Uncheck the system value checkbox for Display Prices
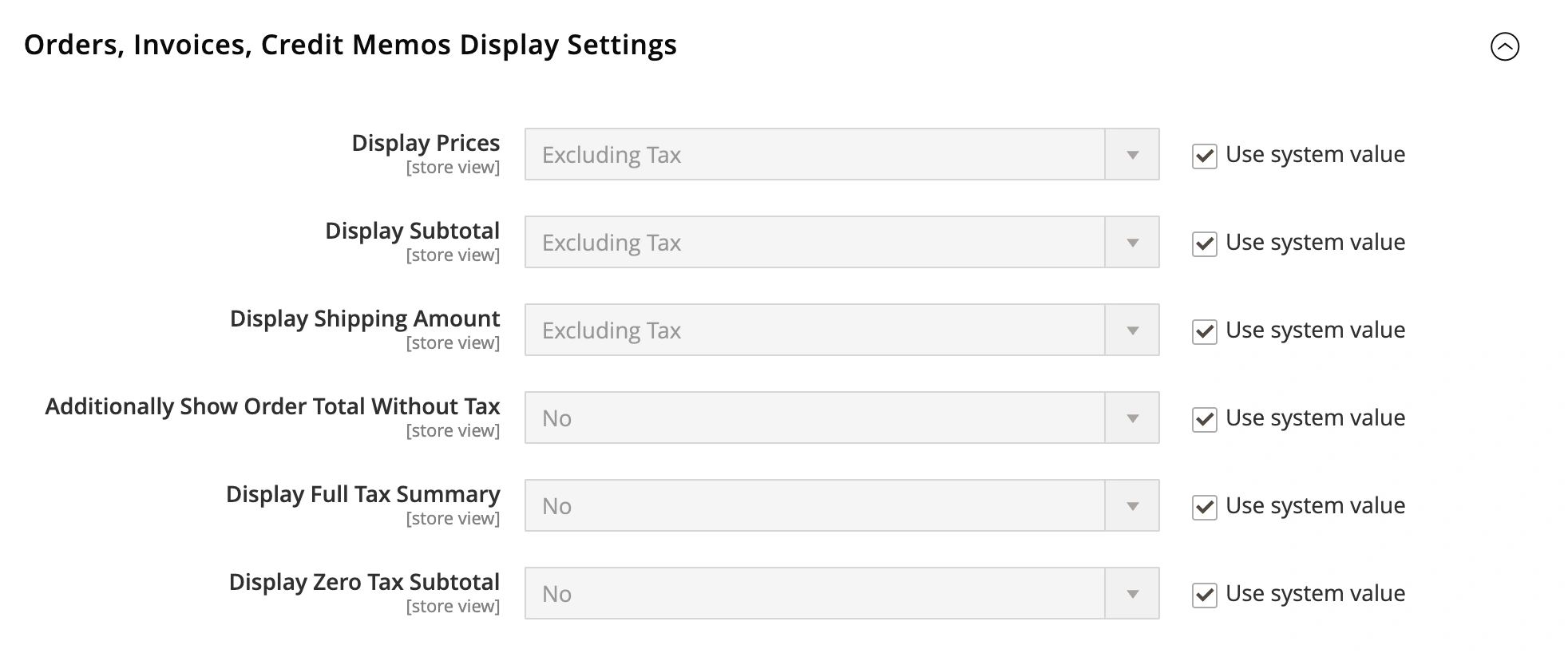The image size is (1568, 653). pos(1204,156)
